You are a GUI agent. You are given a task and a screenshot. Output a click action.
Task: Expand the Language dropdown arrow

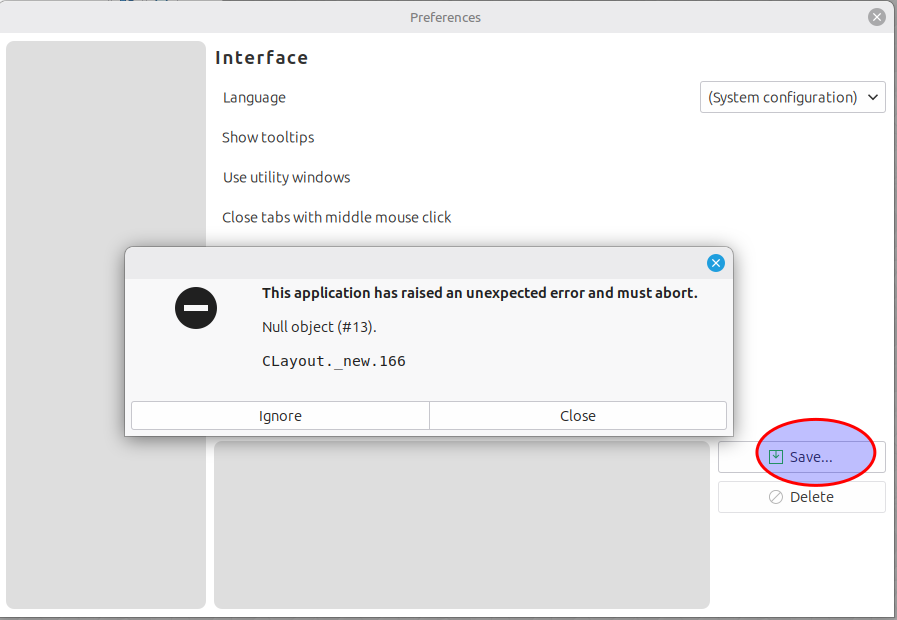pos(873,97)
